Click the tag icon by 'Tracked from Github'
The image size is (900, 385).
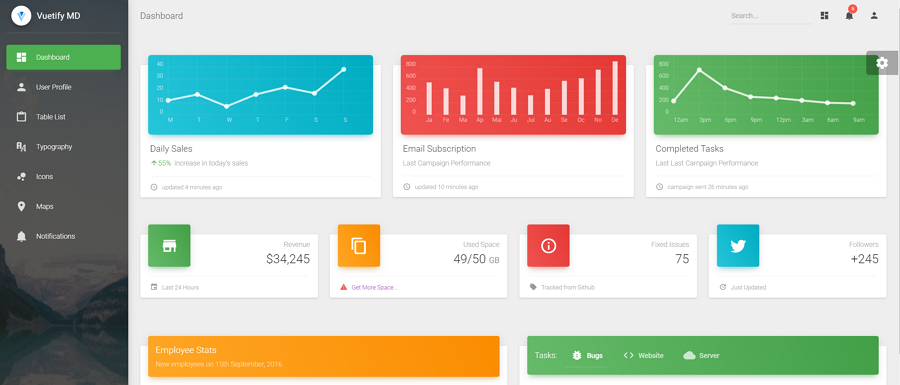[x=533, y=287]
